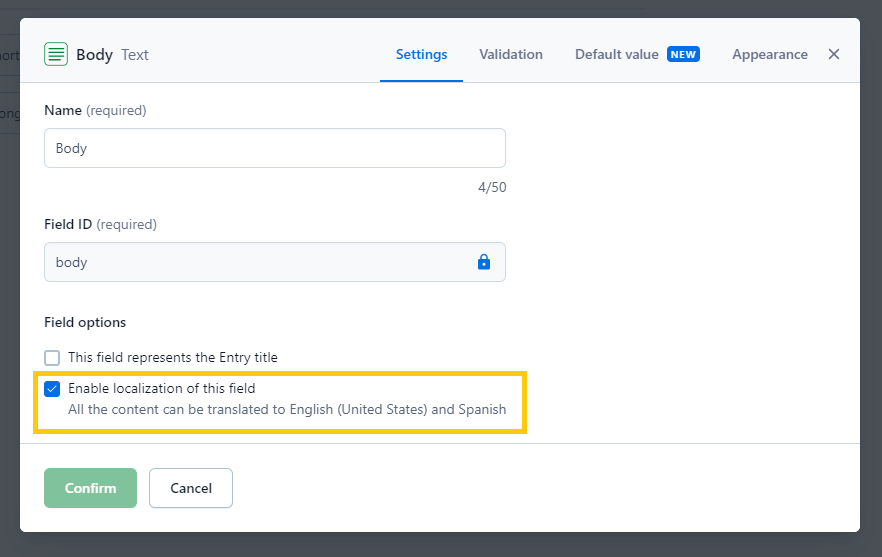
Task: Click "Enable localization of this field" label
Action: tap(161, 388)
